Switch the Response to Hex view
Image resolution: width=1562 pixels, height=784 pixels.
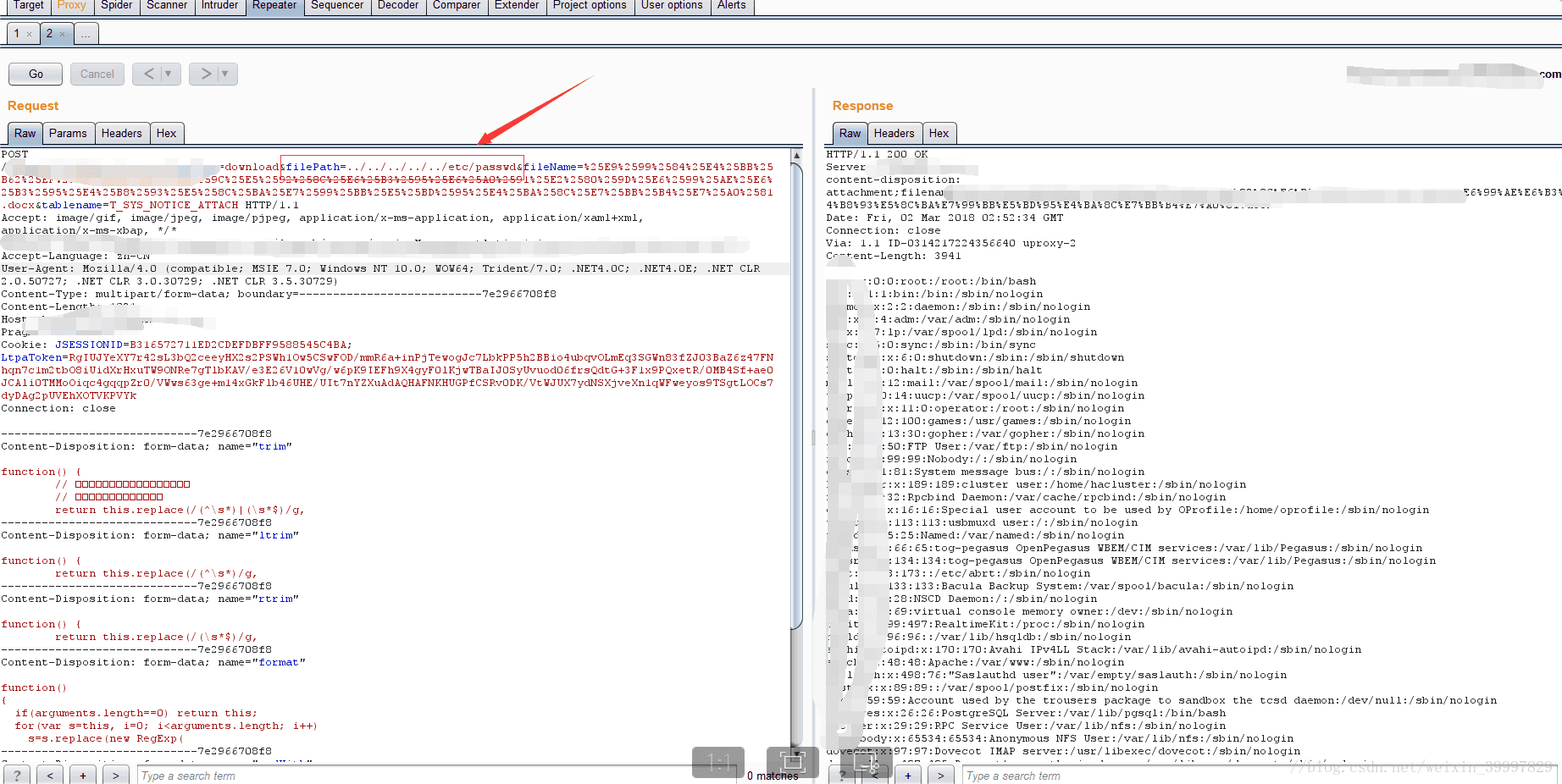click(x=939, y=134)
